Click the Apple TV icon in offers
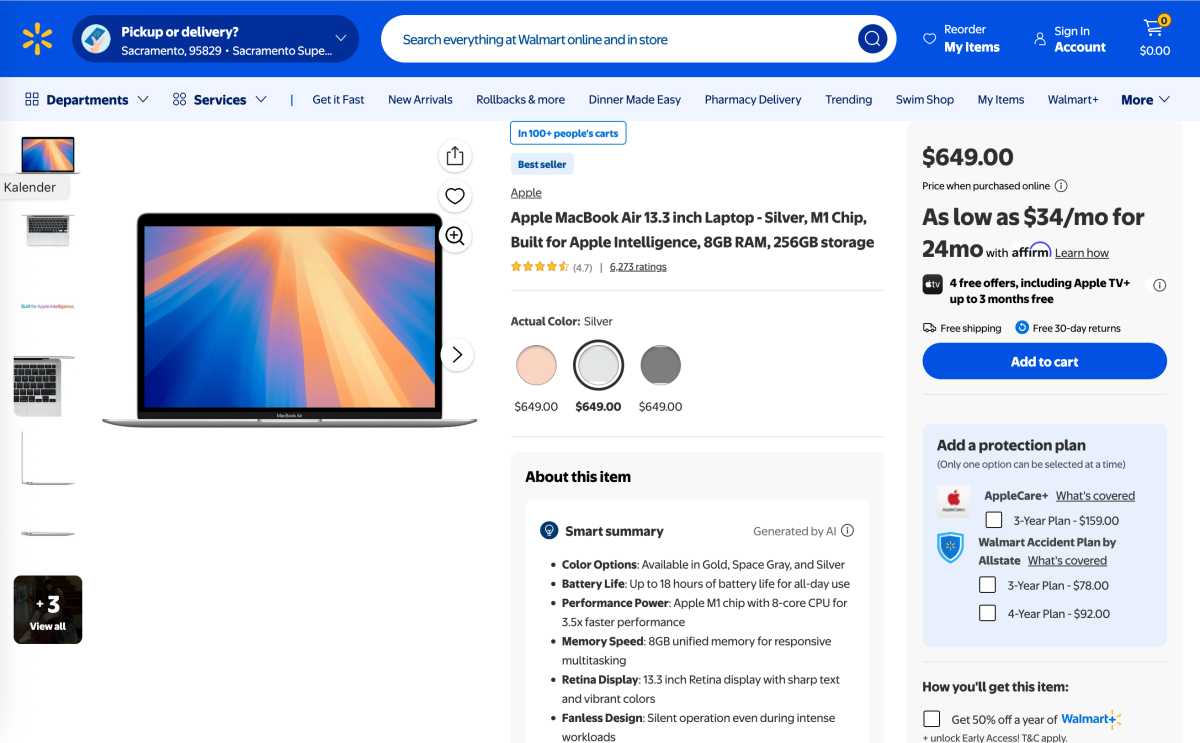The width and height of the screenshot is (1200, 743). 932,284
